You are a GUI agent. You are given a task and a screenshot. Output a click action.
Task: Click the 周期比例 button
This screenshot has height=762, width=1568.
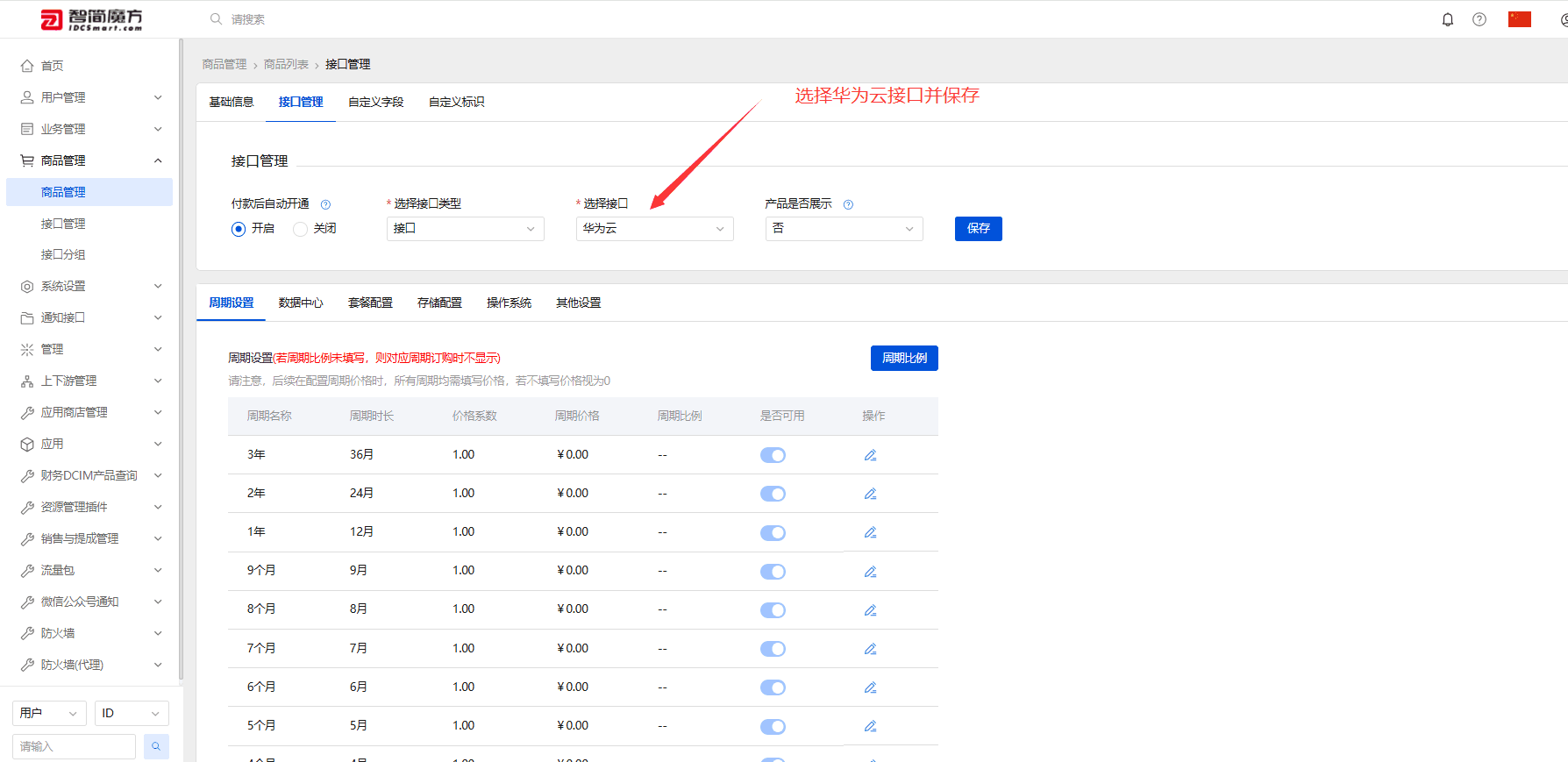tap(904, 358)
